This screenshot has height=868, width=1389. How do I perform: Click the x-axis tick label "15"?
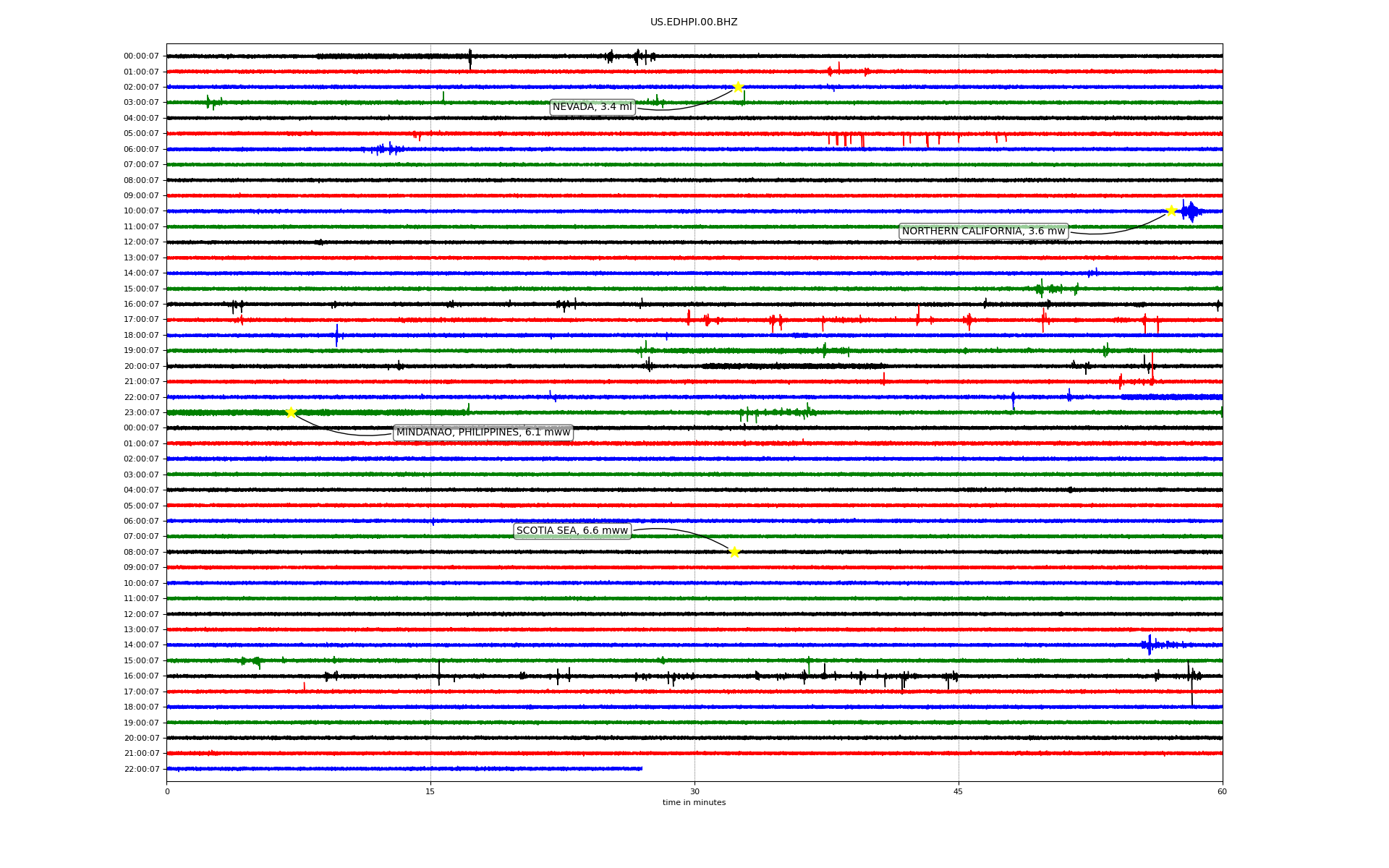coord(430,791)
